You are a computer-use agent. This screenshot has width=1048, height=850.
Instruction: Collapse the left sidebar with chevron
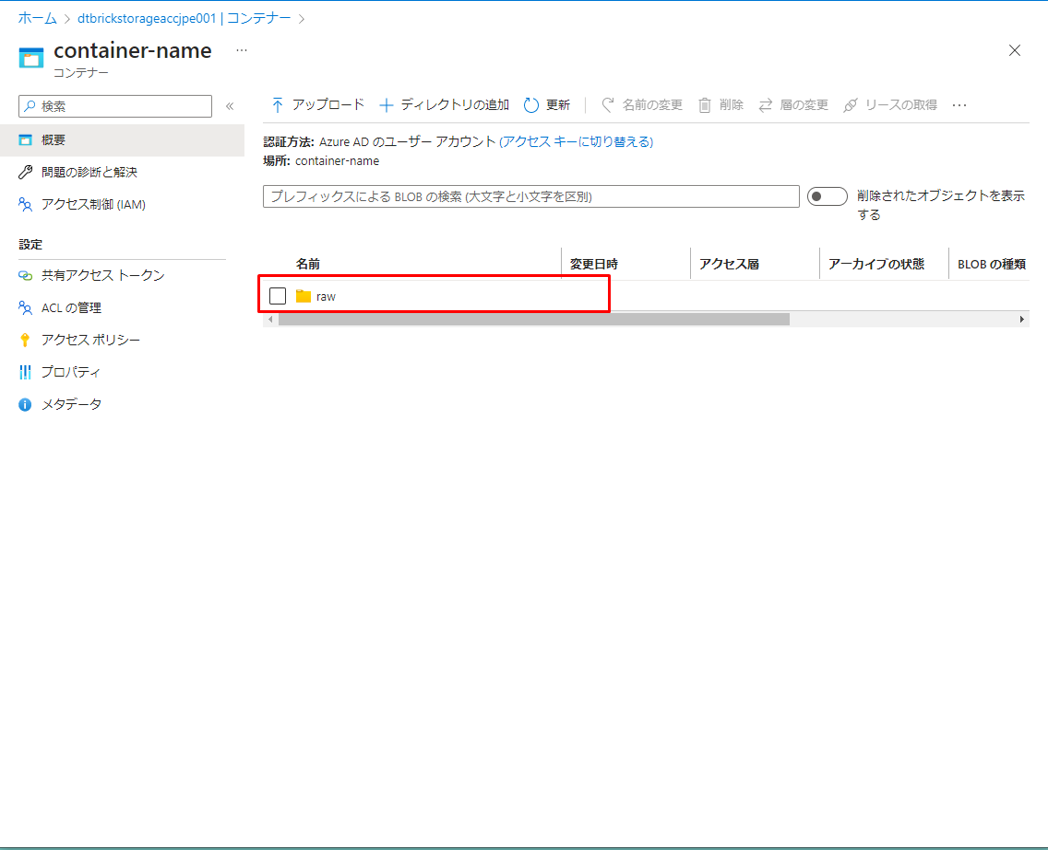pyautogui.click(x=229, y=106)
